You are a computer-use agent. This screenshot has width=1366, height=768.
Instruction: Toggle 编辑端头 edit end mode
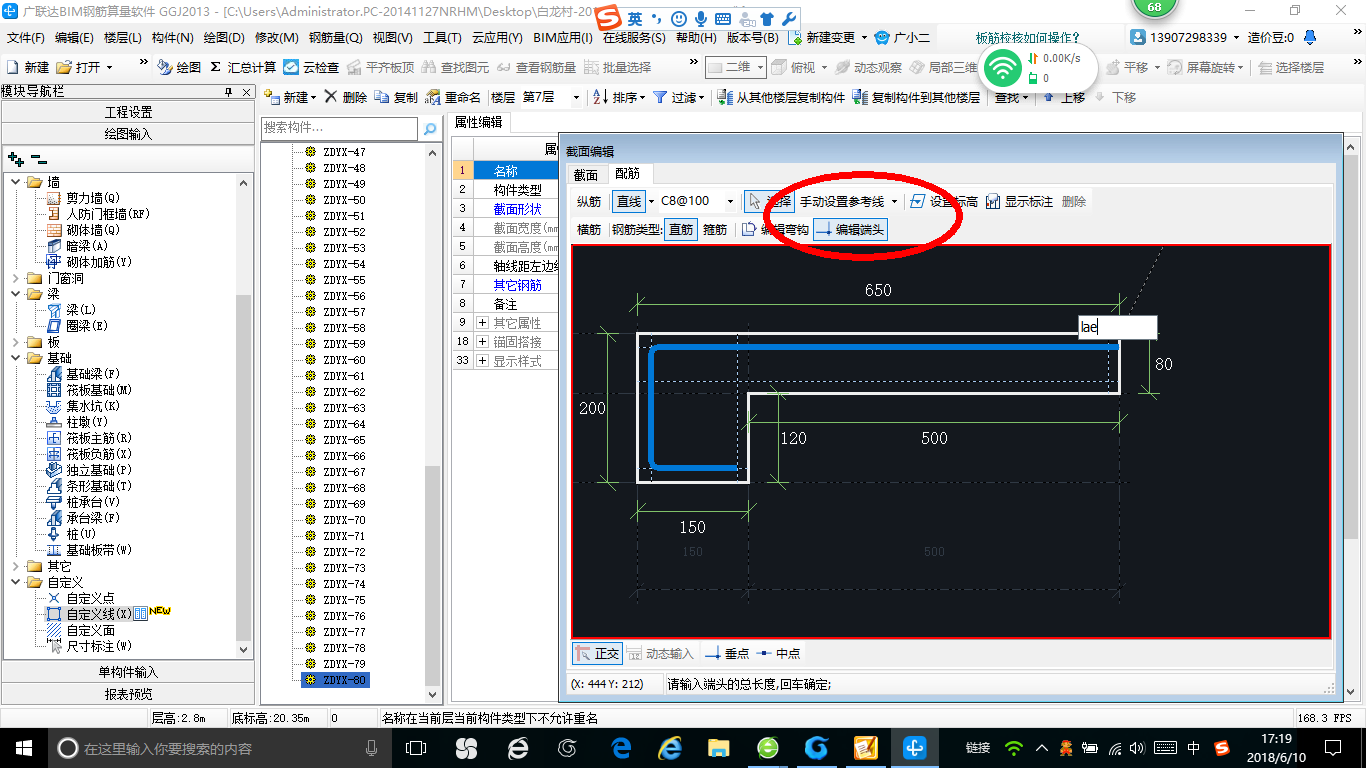click(x=850, y=229)
